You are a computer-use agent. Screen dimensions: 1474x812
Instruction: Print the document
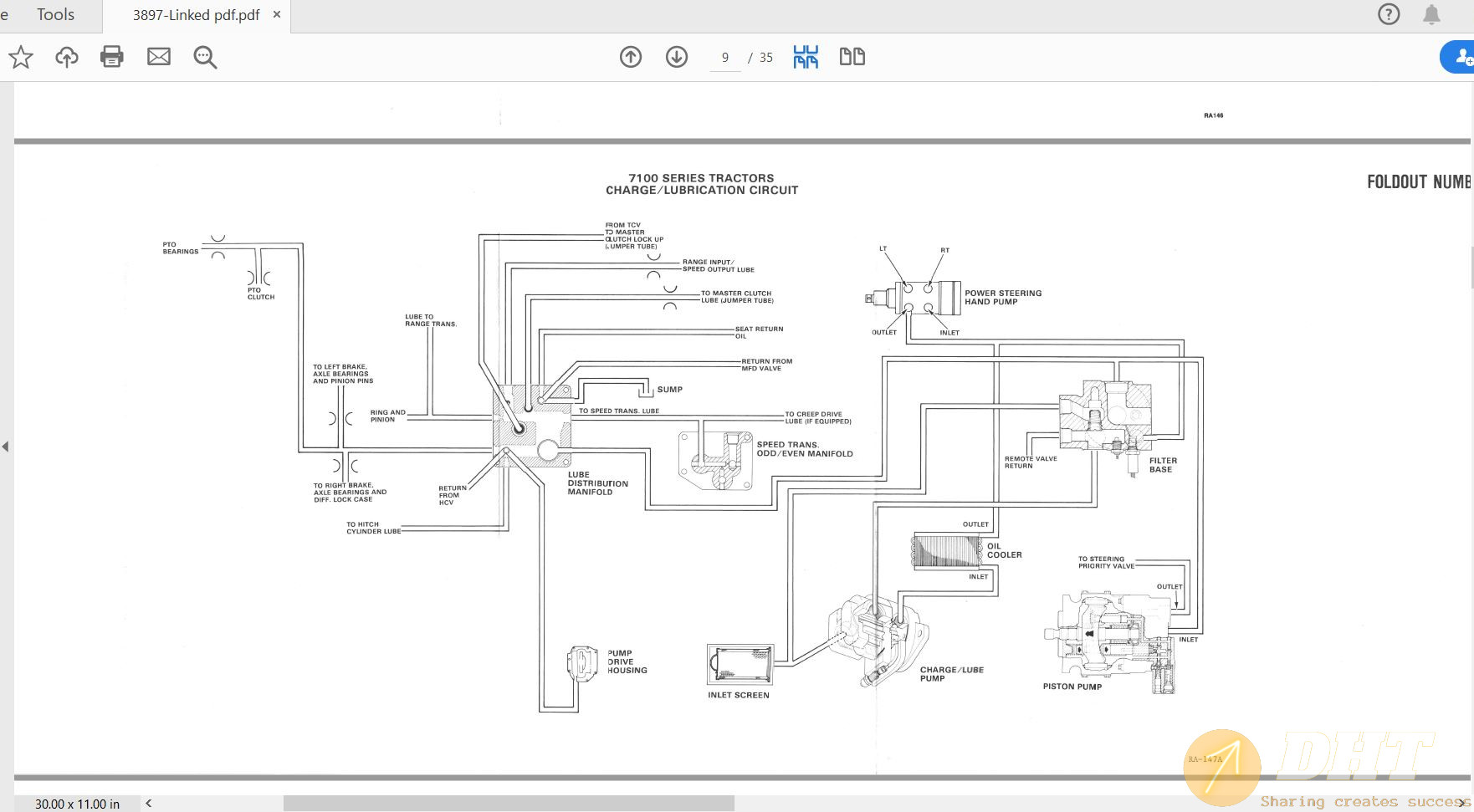tap(111, 57)
